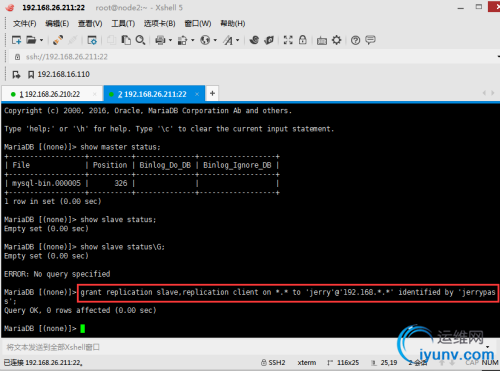Click the feedback speech bubble icon
500x371 pixels.
coord(370,40)
